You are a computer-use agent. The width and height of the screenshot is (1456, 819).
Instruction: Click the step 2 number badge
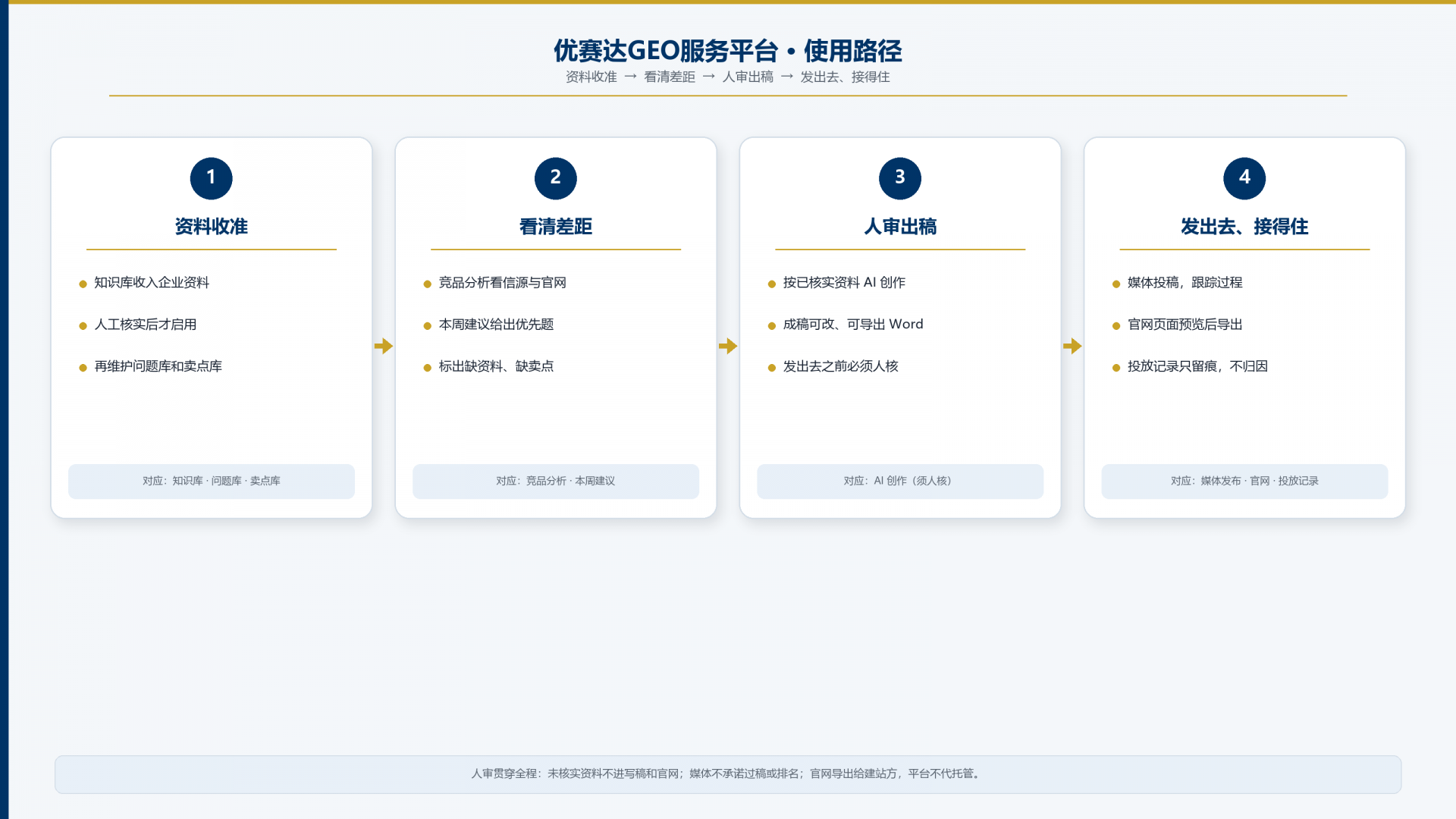(556, 178)
